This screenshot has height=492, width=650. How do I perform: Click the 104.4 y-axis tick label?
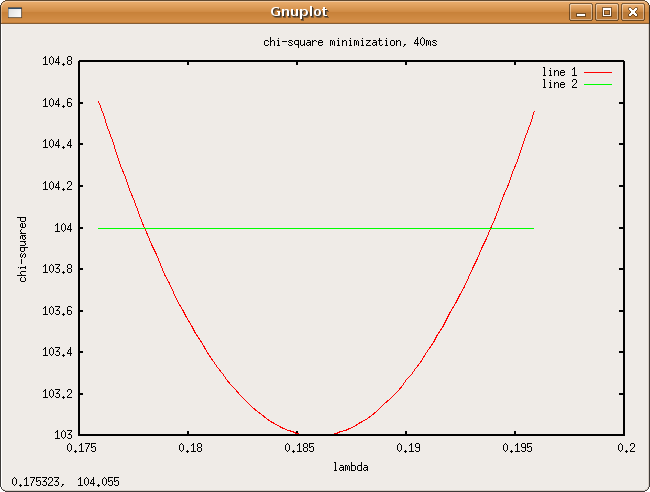[57, 144]
